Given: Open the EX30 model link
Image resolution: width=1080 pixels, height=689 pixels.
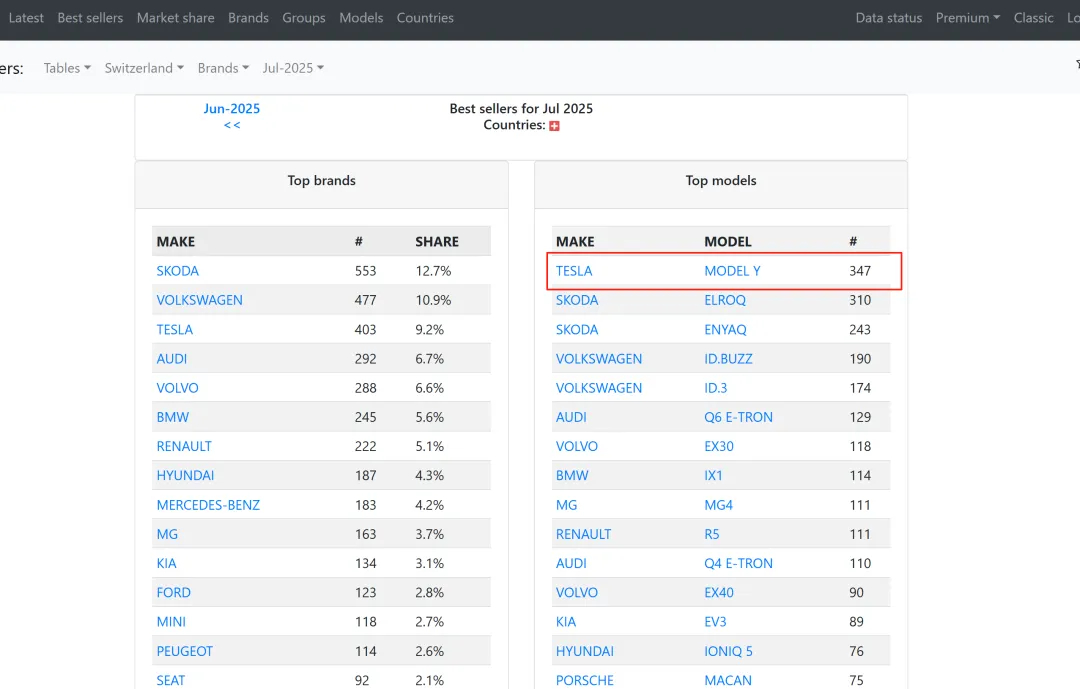Looking at the screenshot, I should coord(719,446).
